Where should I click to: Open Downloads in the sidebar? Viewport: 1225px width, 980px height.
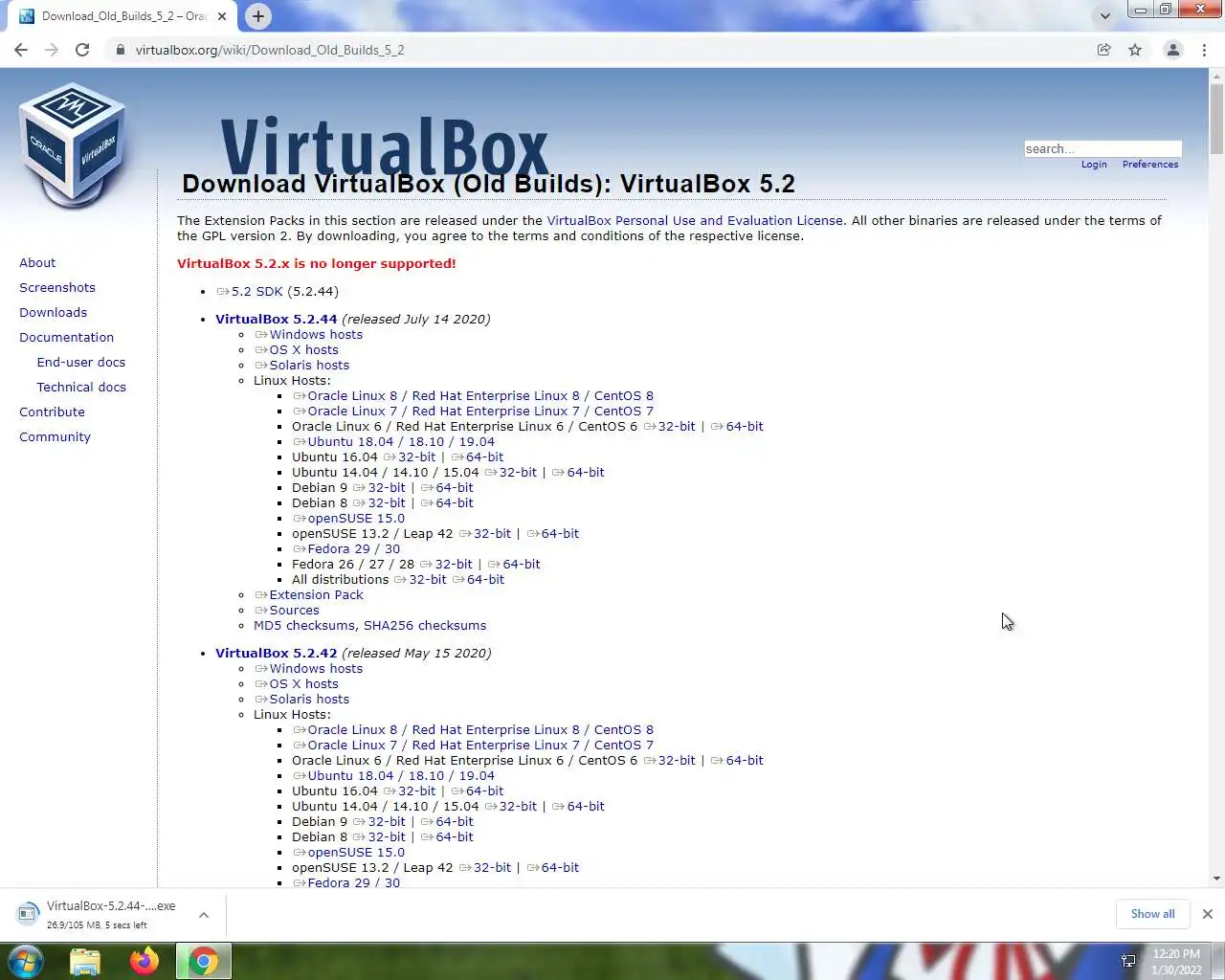53,313
